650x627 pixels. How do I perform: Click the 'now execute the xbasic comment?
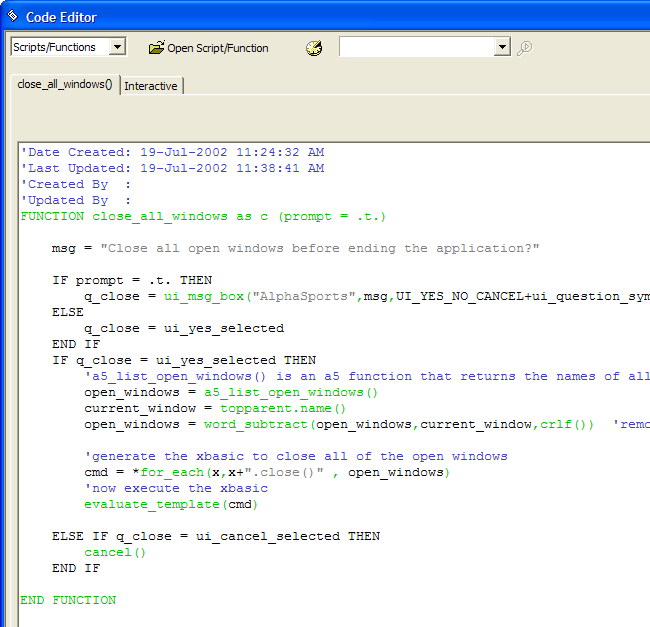(x=176, y=488)
